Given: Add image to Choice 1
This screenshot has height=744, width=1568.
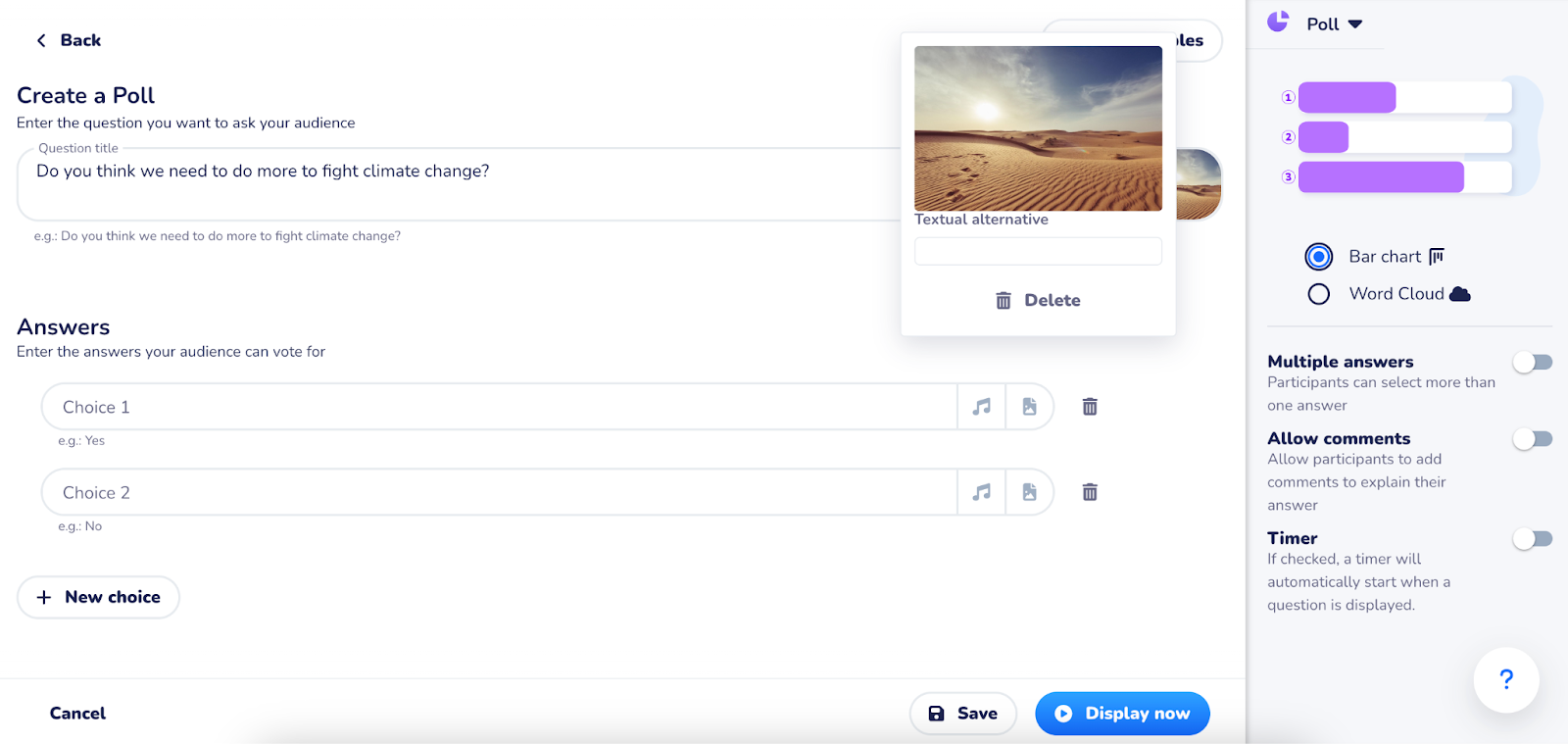Looking at the screenshot, I should click(1029, 407).
